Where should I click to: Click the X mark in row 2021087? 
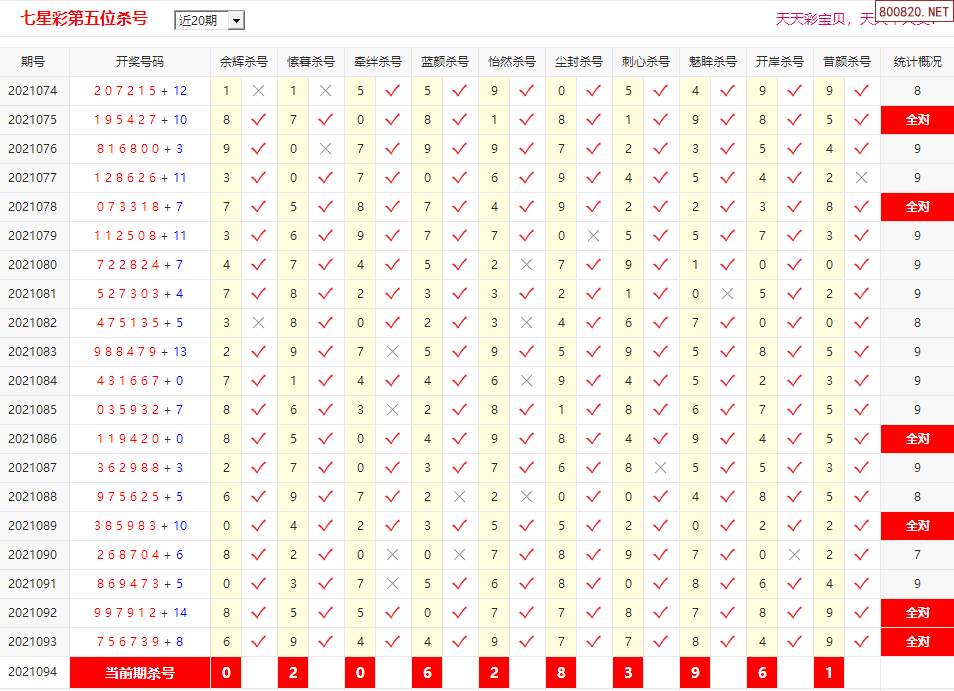tap(660, 468)
